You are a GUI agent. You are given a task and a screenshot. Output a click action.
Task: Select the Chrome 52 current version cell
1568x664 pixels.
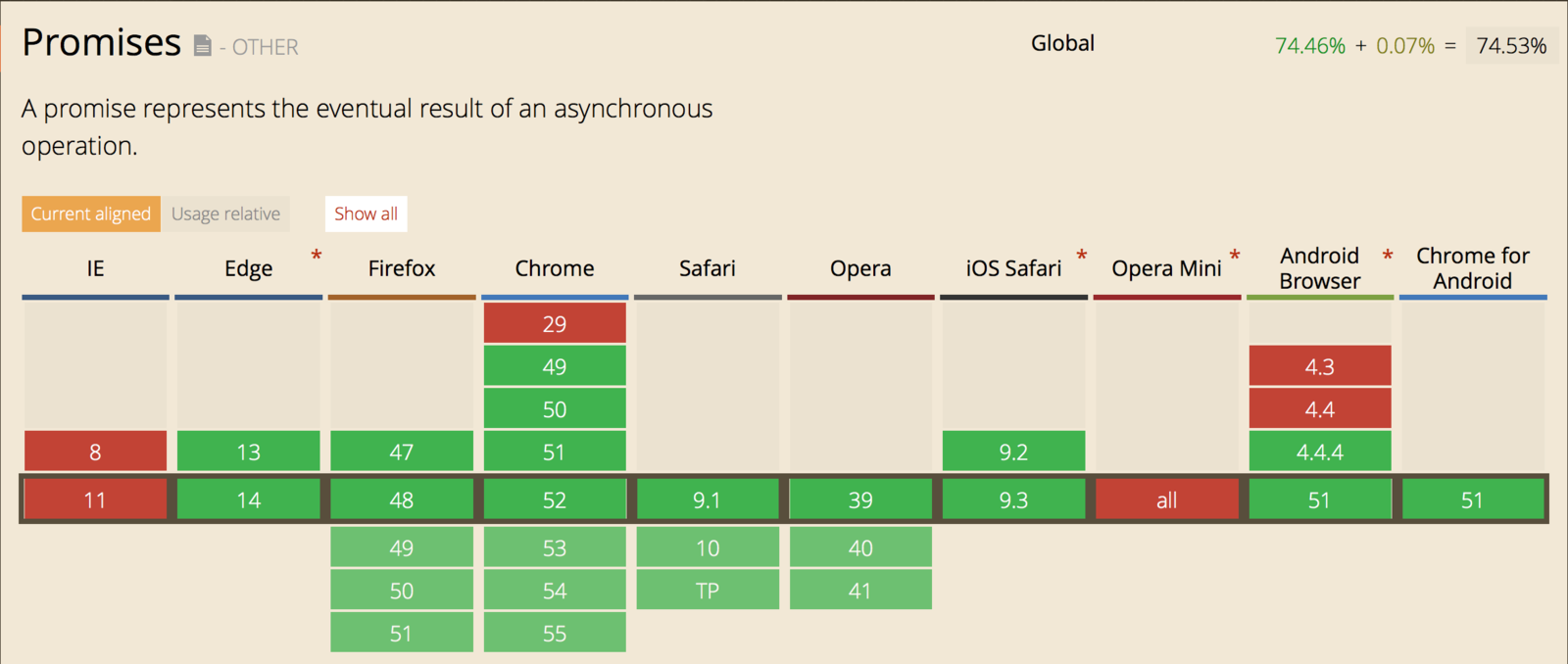tap(555, 499)
